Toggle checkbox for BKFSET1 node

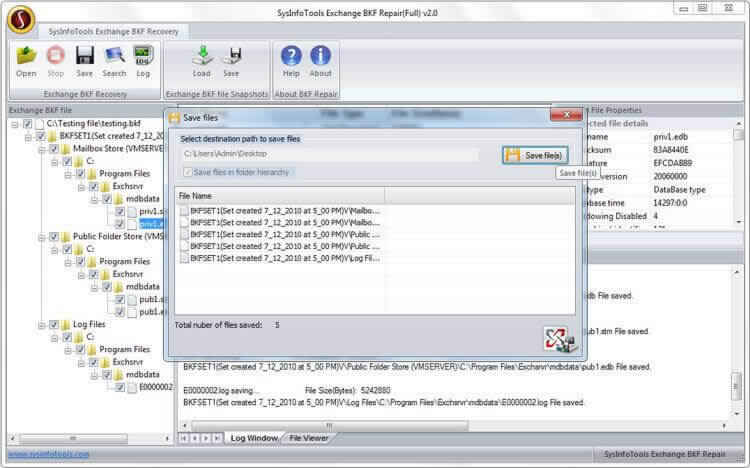41,136
